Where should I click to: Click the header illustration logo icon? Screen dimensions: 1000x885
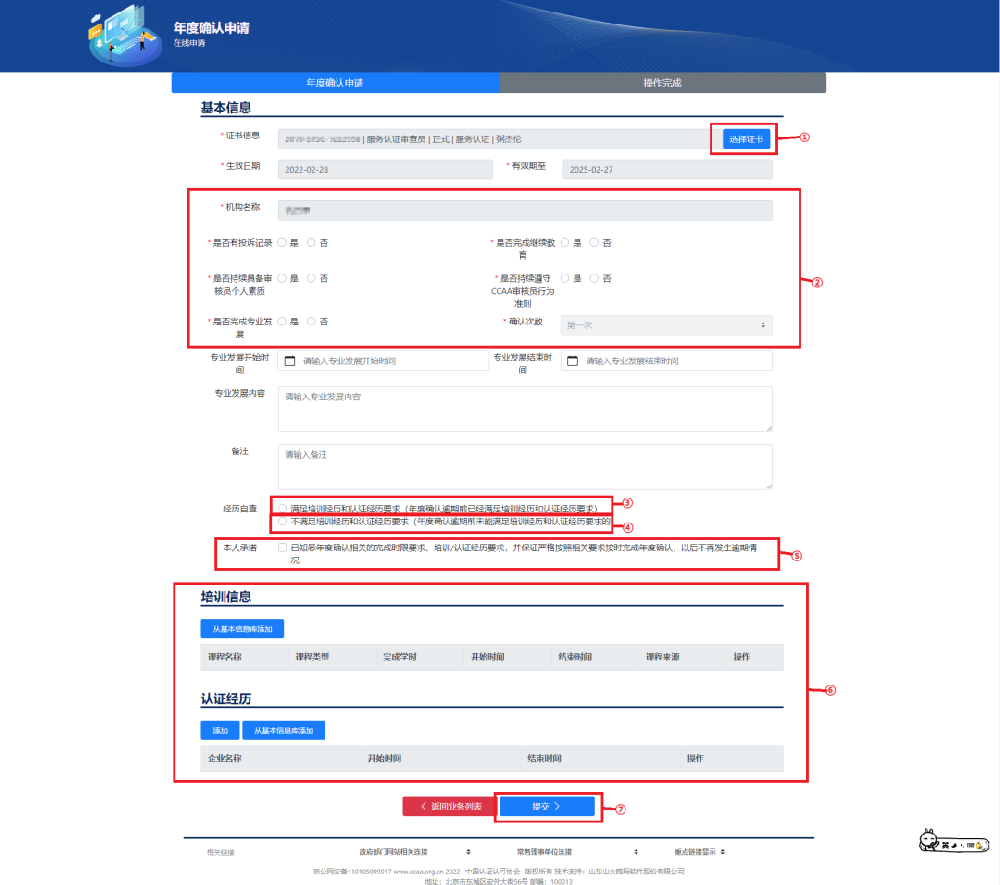tap(122, 37)
